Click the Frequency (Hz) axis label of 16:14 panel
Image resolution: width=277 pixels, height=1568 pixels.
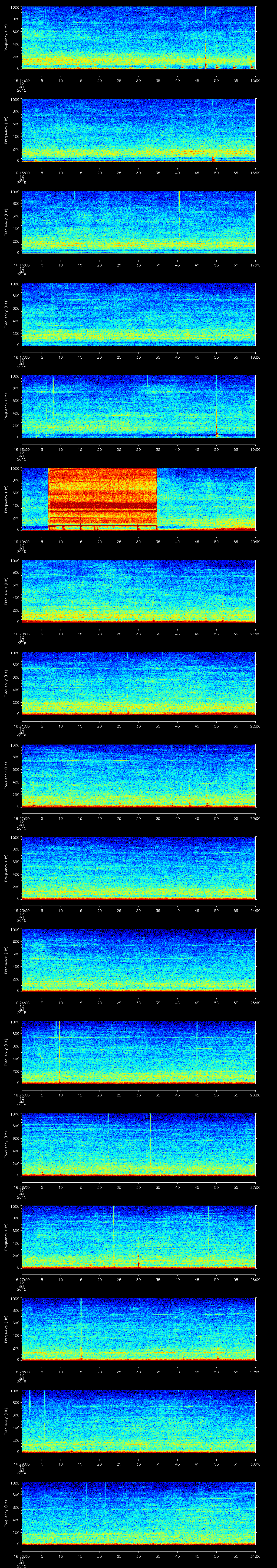pyautogui.click(x=6, y=38)
